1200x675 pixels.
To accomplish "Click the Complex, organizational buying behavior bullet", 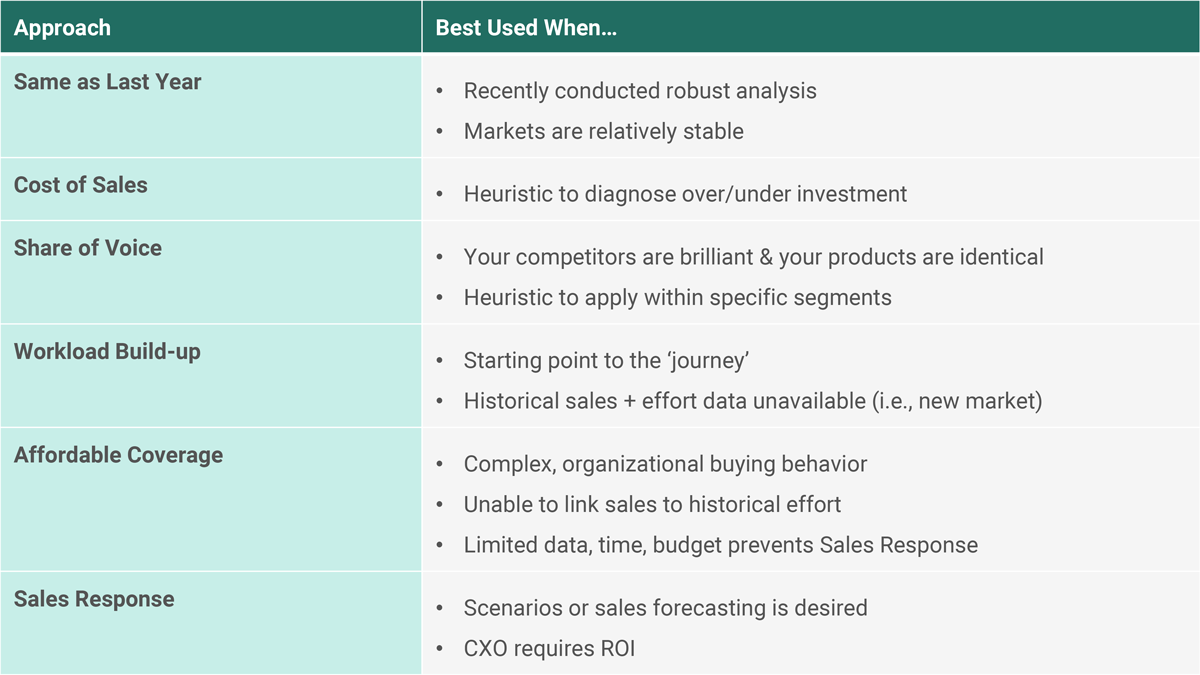I will pyautogui.click(x=665, y=464).
